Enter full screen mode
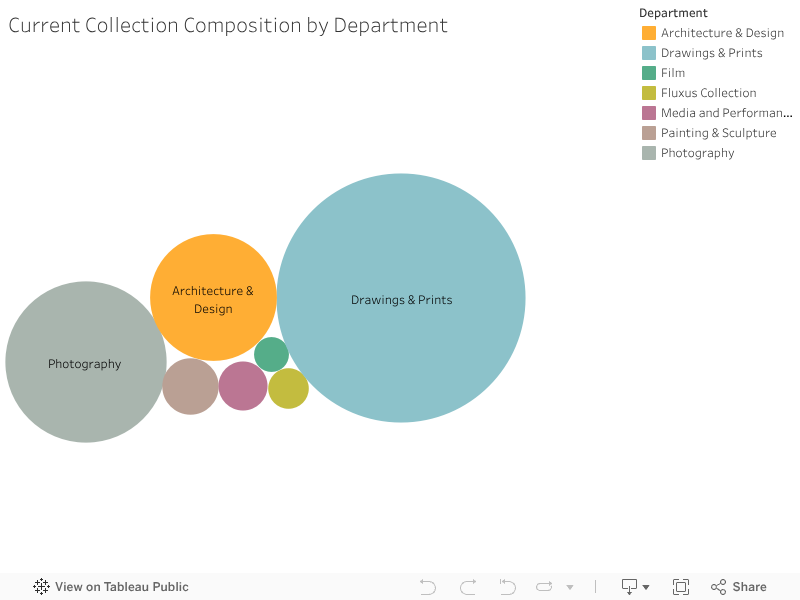This screenshot has width=800, height=600. tap(681, 587)
